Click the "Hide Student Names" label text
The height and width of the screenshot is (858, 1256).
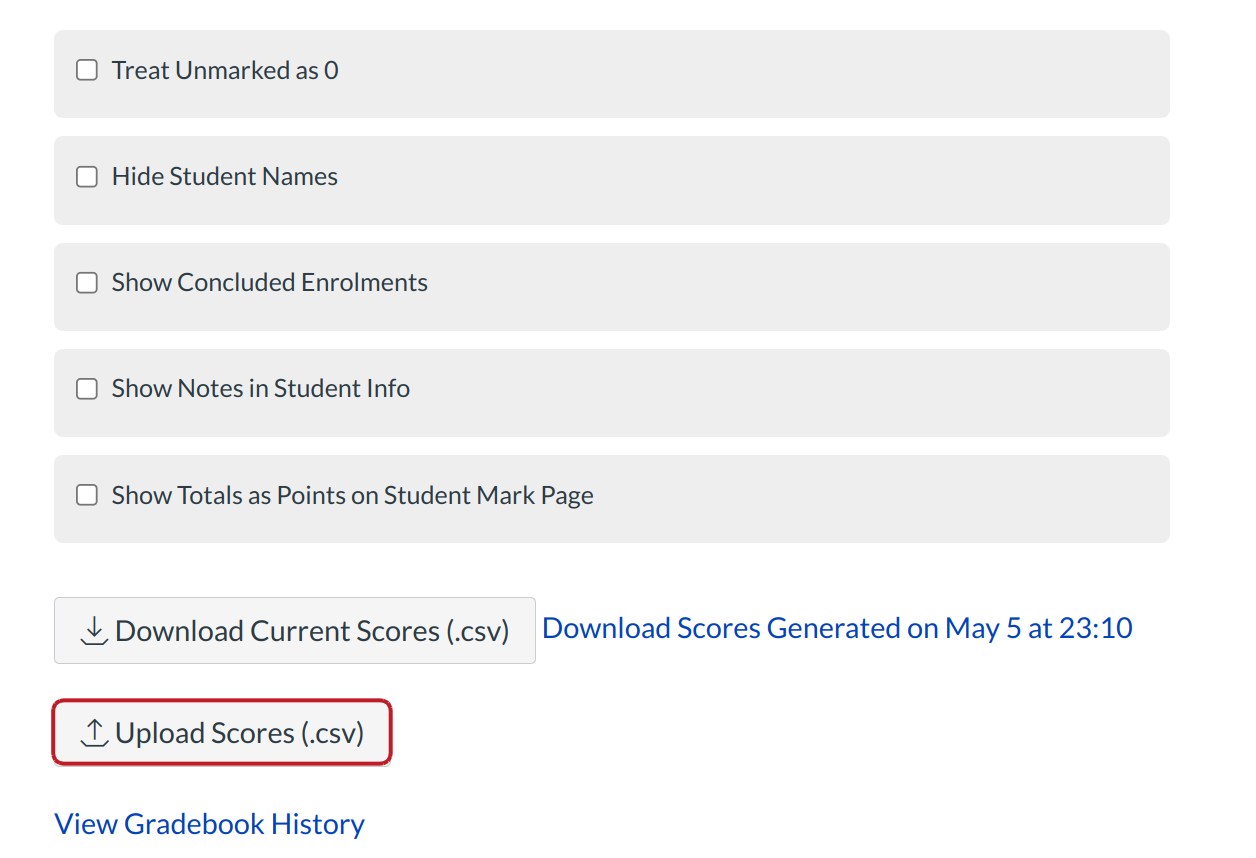225,177
